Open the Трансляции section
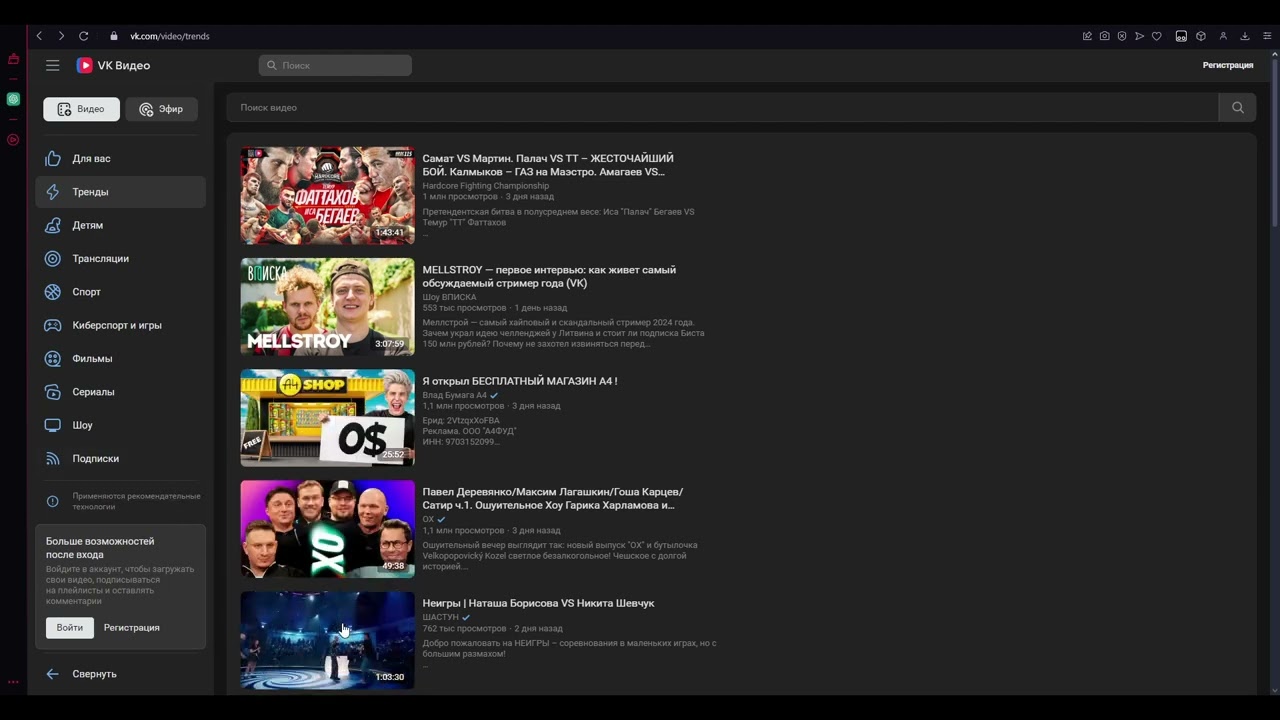The height and width of the screenshot is (720, 1280). point(120,259)
